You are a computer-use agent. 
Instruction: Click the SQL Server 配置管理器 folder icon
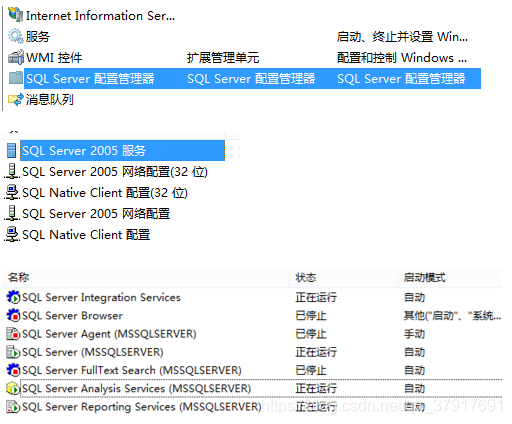16,78
